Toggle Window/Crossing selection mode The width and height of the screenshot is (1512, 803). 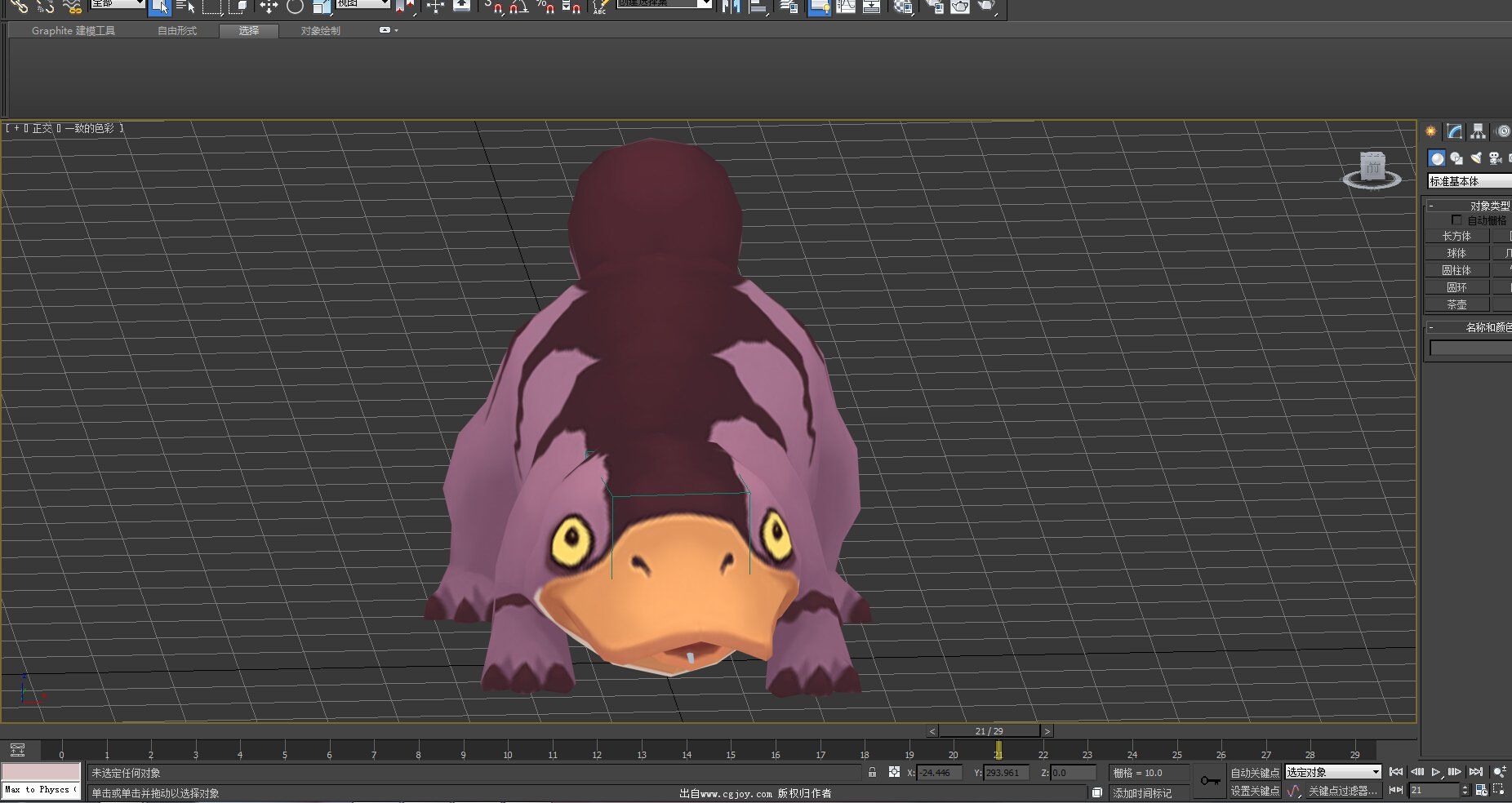point(238,7)
